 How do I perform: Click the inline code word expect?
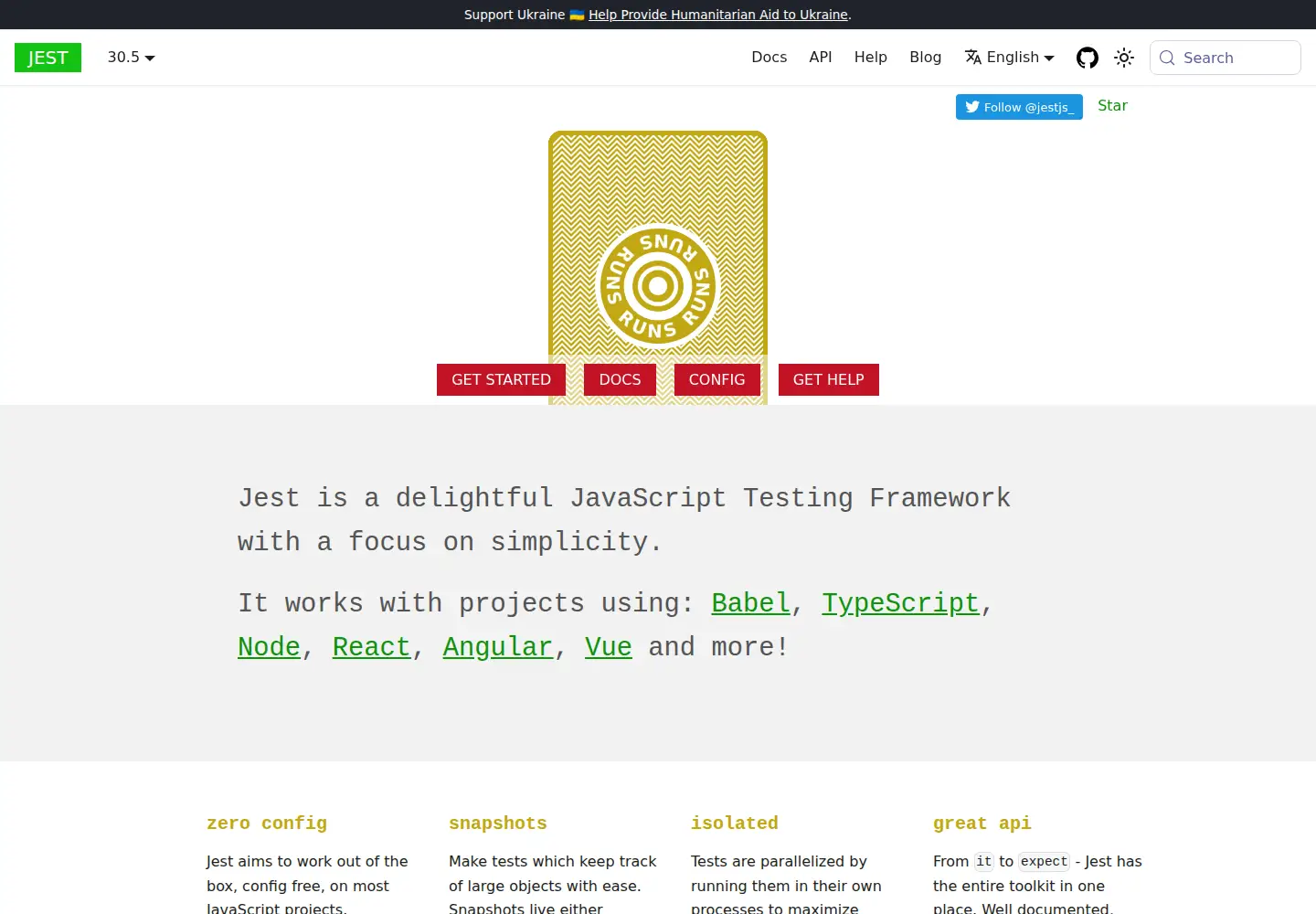pos(1044,861)
